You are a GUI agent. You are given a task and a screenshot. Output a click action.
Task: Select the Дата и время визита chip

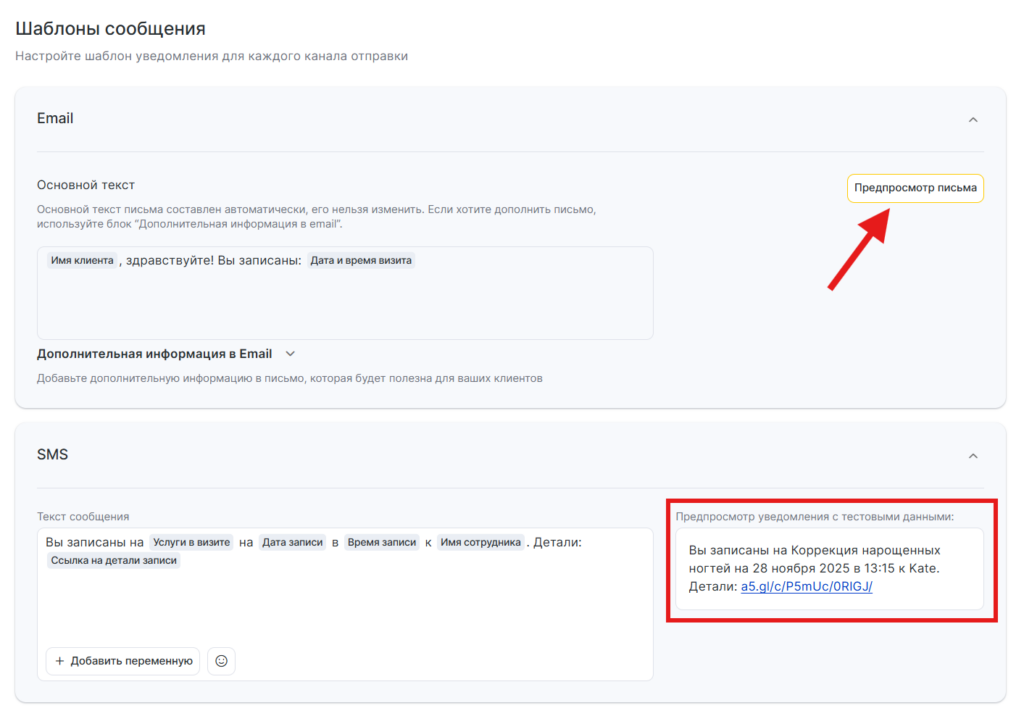click(x=361, y=261)
